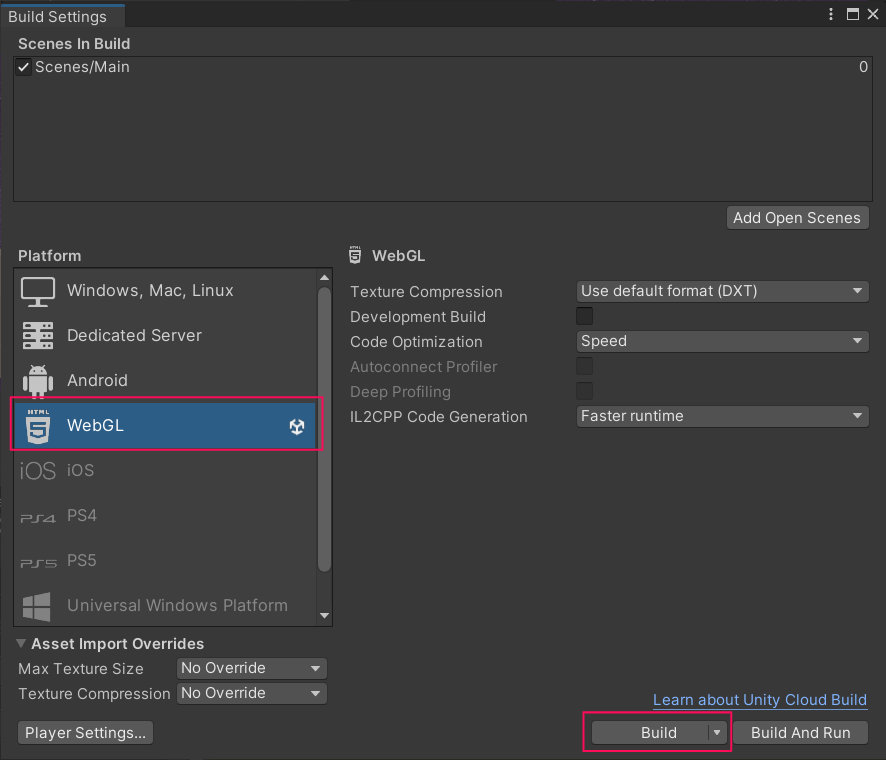Close the Build Settings window
886x760 pixels.
(873, 14)
